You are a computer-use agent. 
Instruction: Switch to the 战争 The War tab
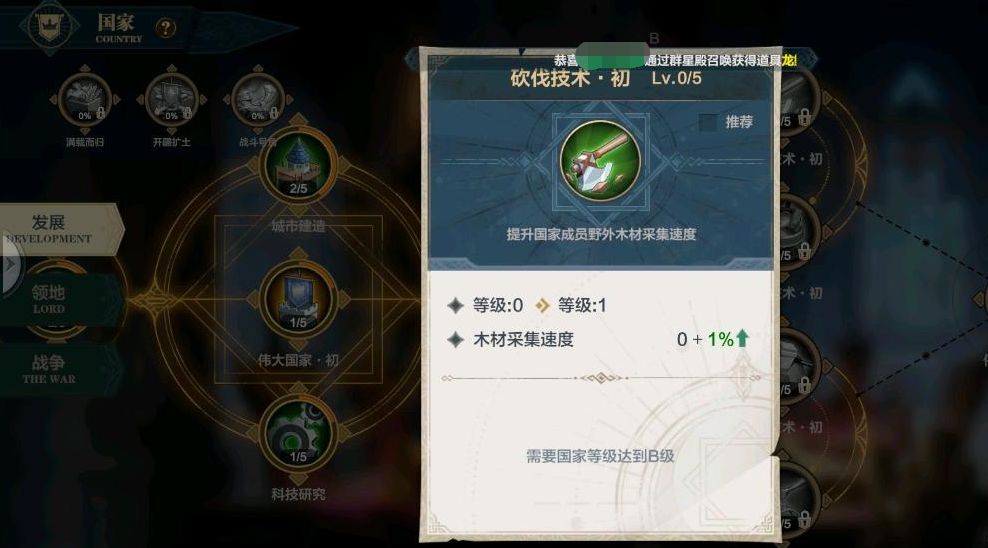coord(57,369)
